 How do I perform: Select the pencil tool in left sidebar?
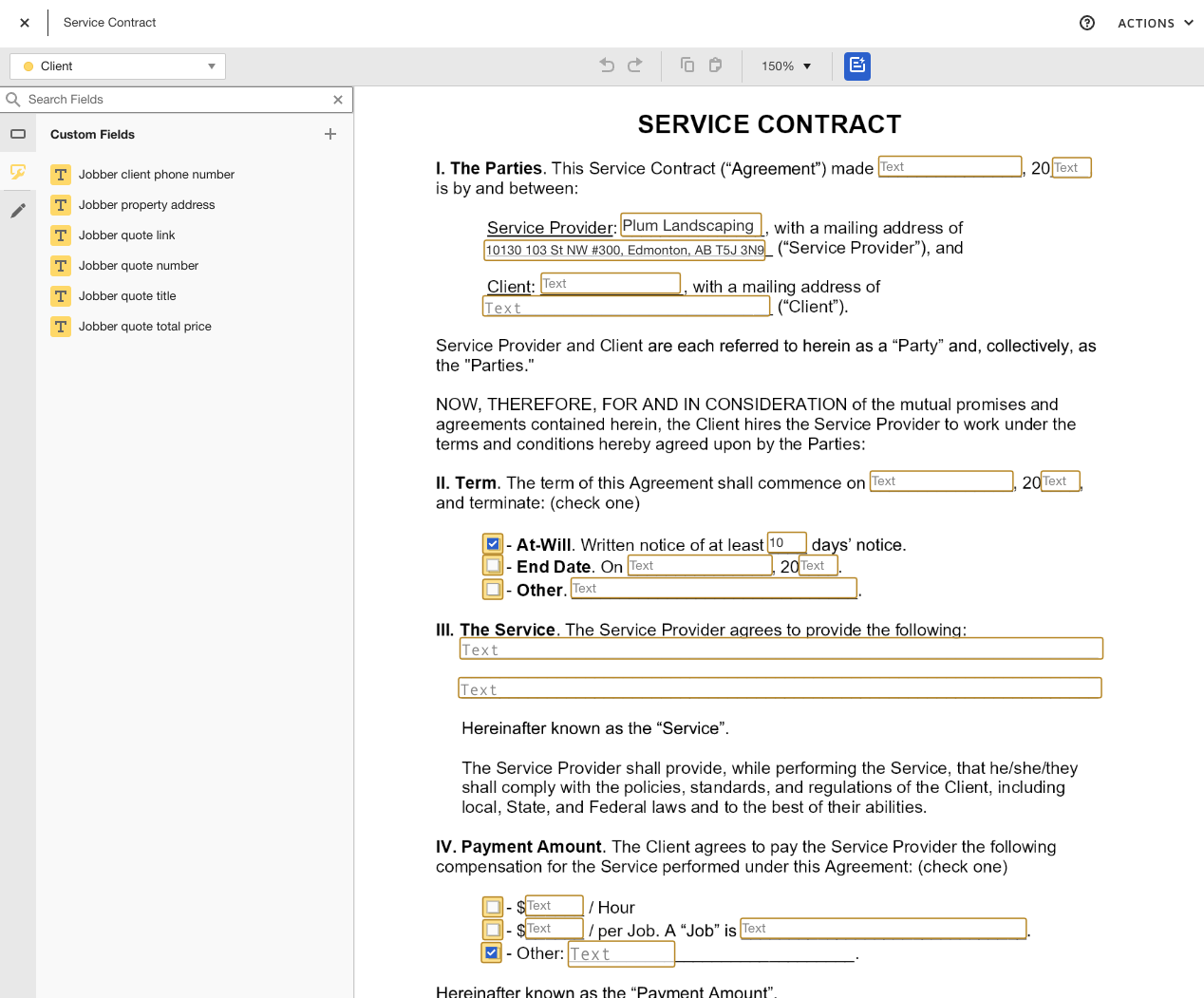point(18,211)
